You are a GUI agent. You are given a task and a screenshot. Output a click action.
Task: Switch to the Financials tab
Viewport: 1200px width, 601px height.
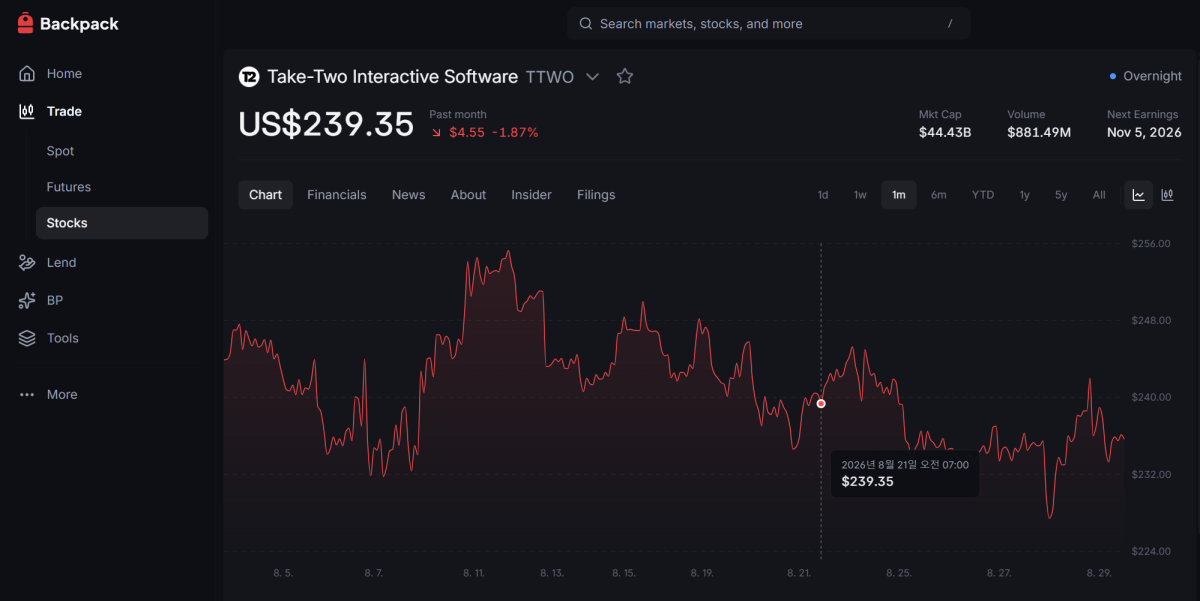[x=337, y=195]
